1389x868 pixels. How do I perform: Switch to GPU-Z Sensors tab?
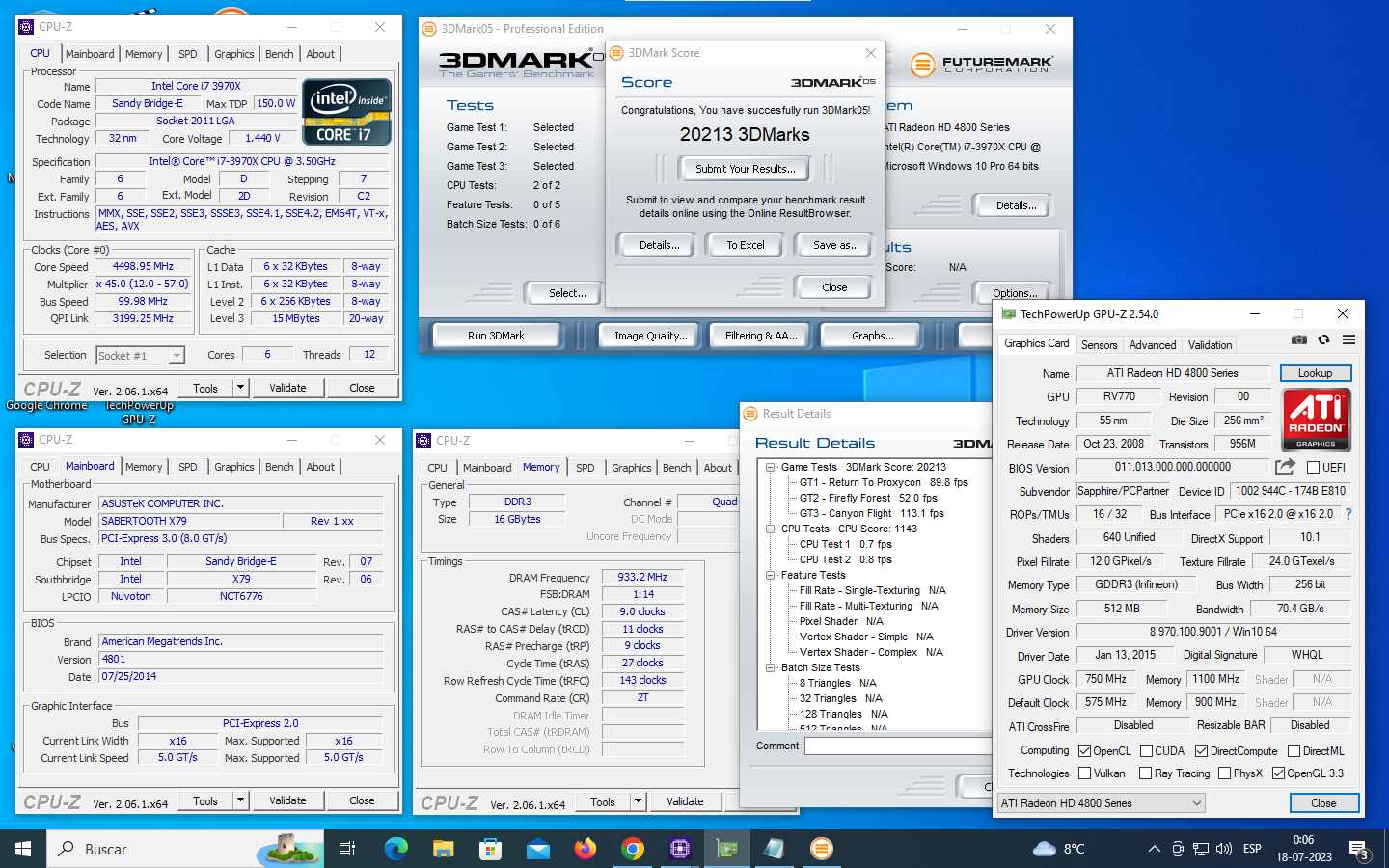[1099, 345]
